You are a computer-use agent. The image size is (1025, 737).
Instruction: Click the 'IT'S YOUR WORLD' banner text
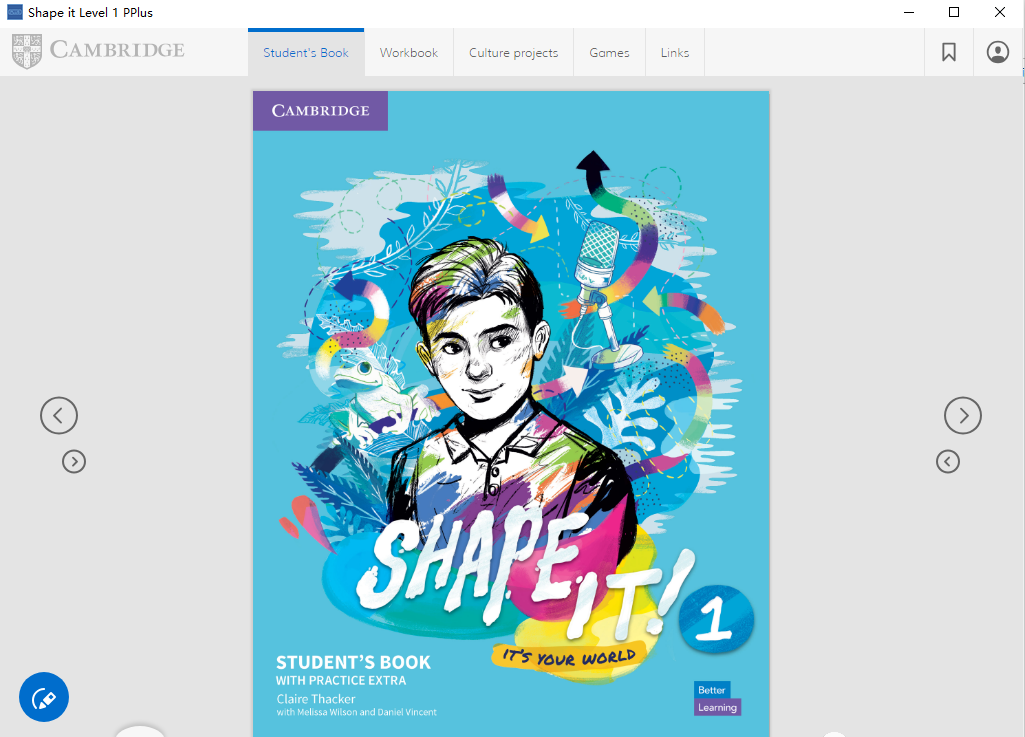569,657
